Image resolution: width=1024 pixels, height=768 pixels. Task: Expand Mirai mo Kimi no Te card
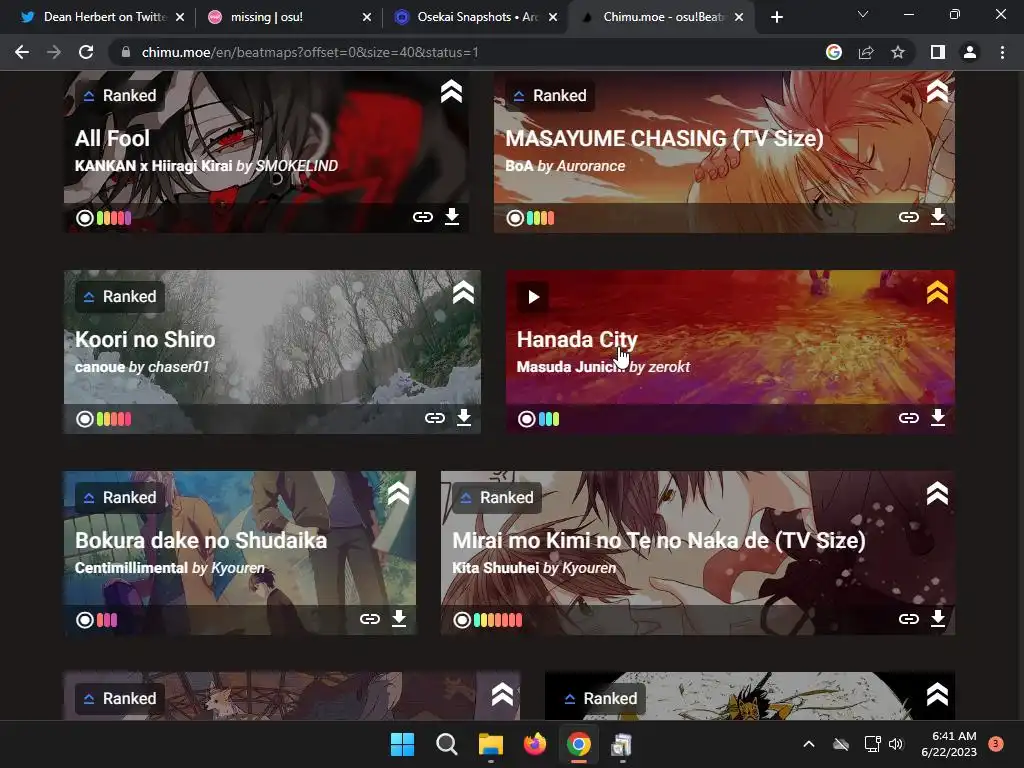pyautogui.click(x=937, y=494)
